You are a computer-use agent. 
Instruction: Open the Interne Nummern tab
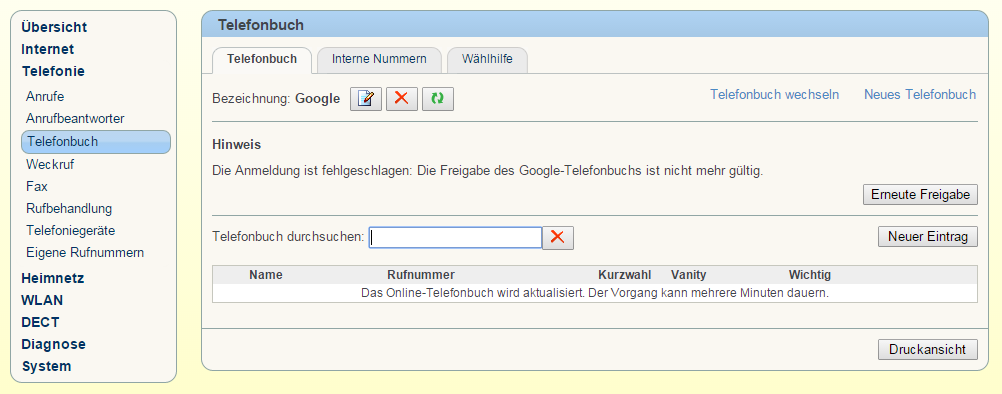click(x=380, y=59)
